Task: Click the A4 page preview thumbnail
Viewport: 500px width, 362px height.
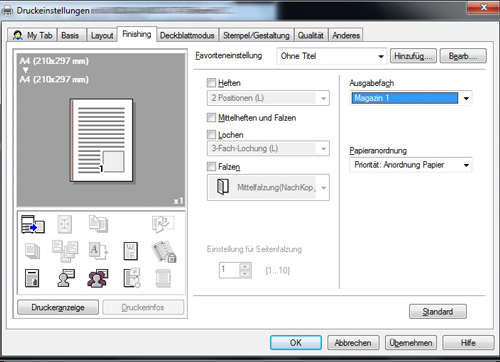Action: (101, 140)
